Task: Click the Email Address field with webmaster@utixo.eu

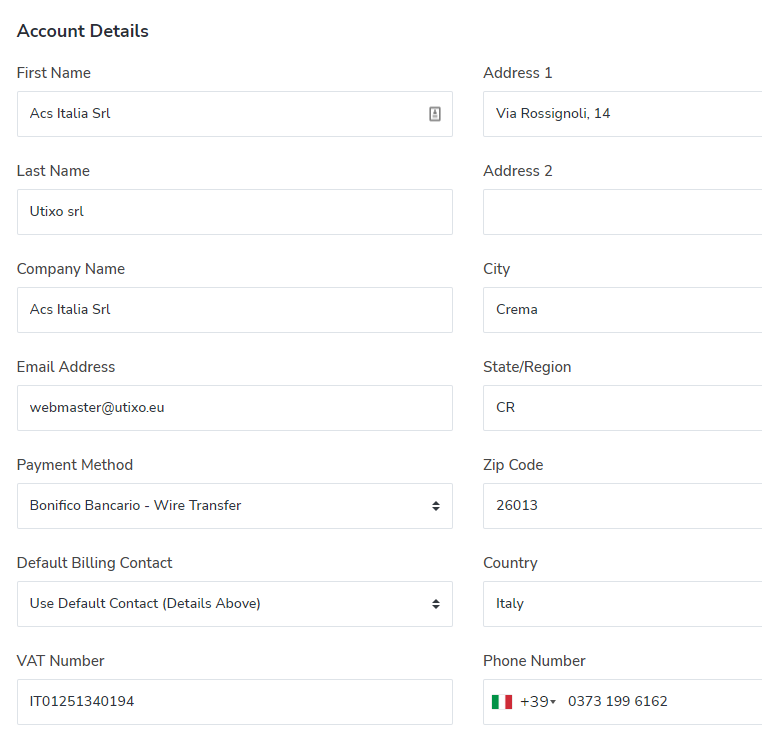Action: [x=235, y=408]
